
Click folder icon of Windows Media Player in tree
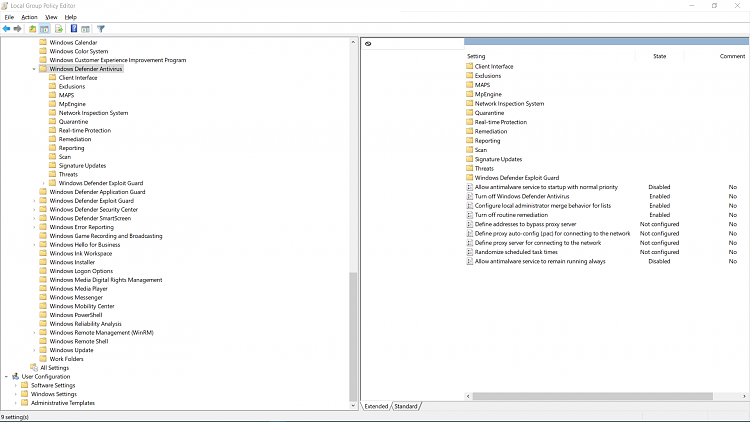tap(43, 289)
